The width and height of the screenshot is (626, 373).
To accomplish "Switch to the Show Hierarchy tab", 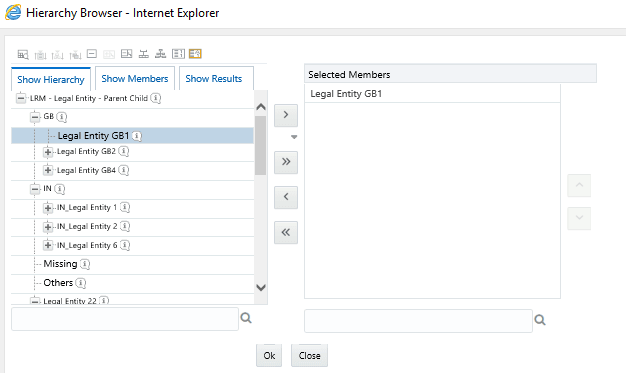I will 51,79.
